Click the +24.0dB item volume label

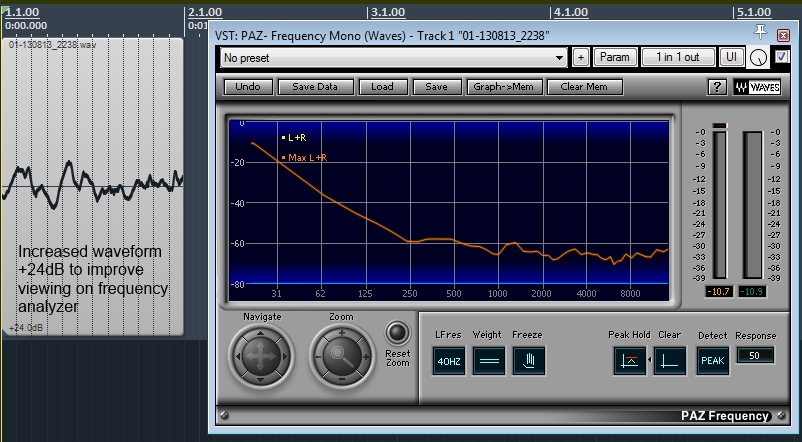pos(26,328)
